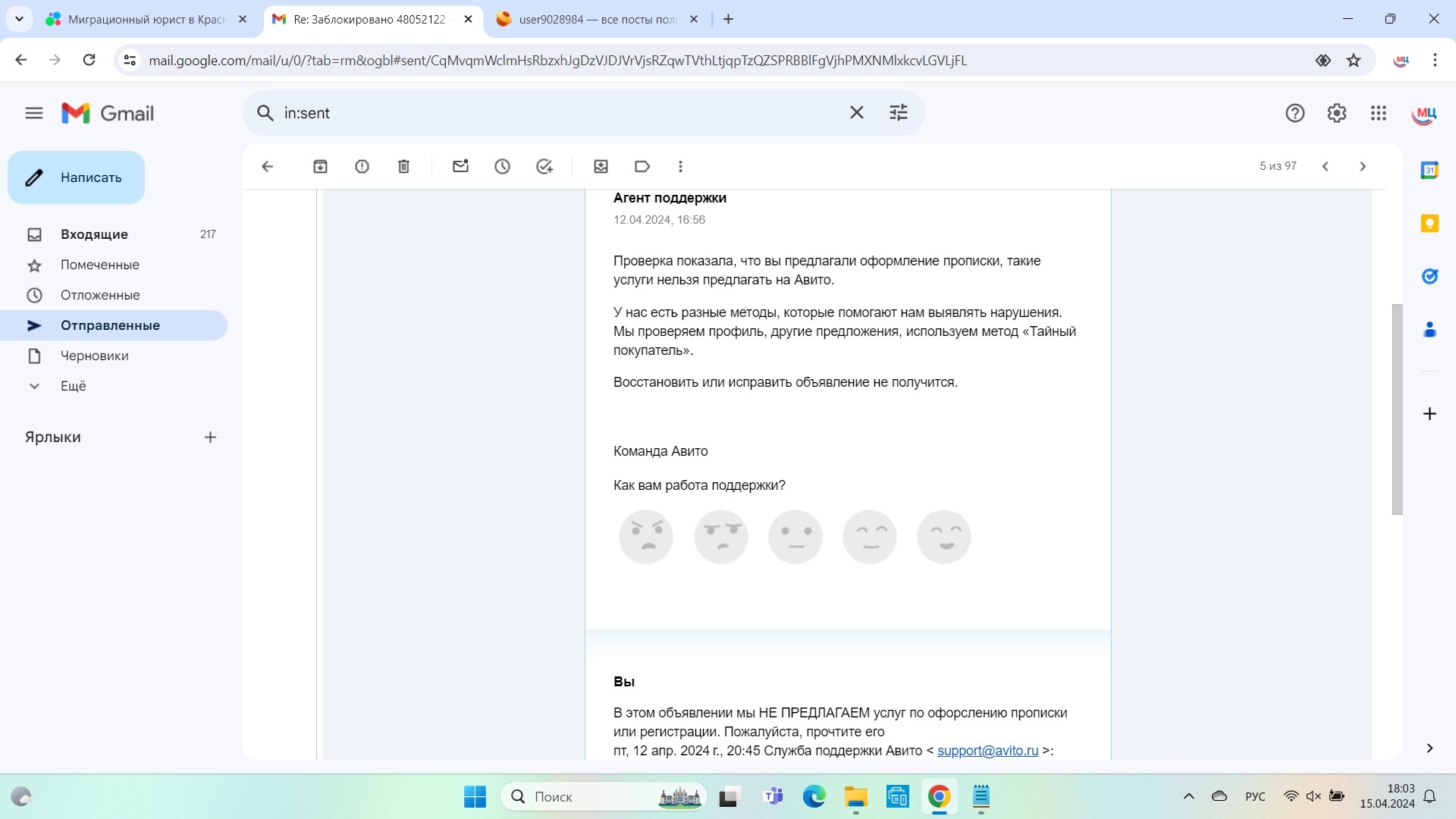Click the message pane vertical scrollbar
The height and width of the screenshot is (819, 1456).
(1397, 409)
